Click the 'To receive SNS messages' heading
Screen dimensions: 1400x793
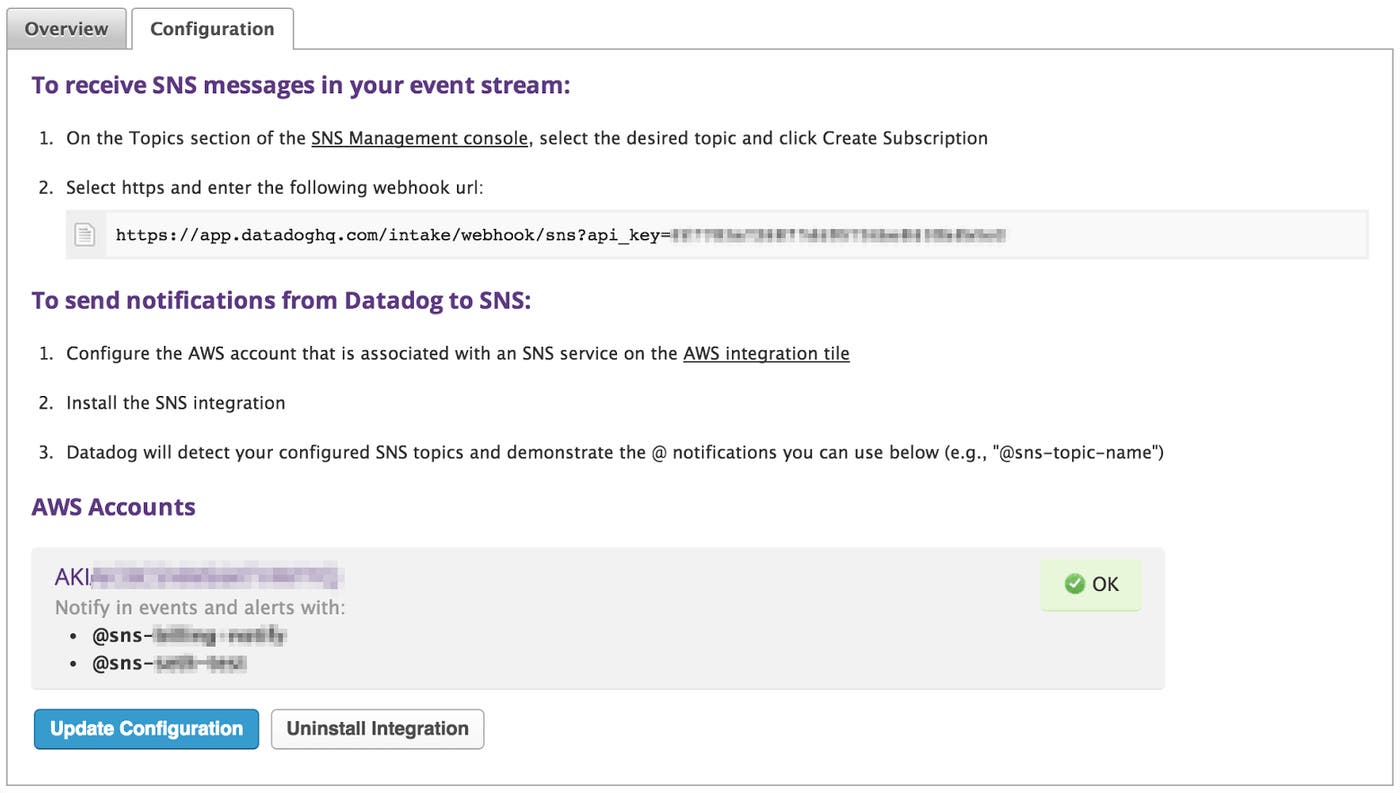pyautogui.click(x=300, y=85)
